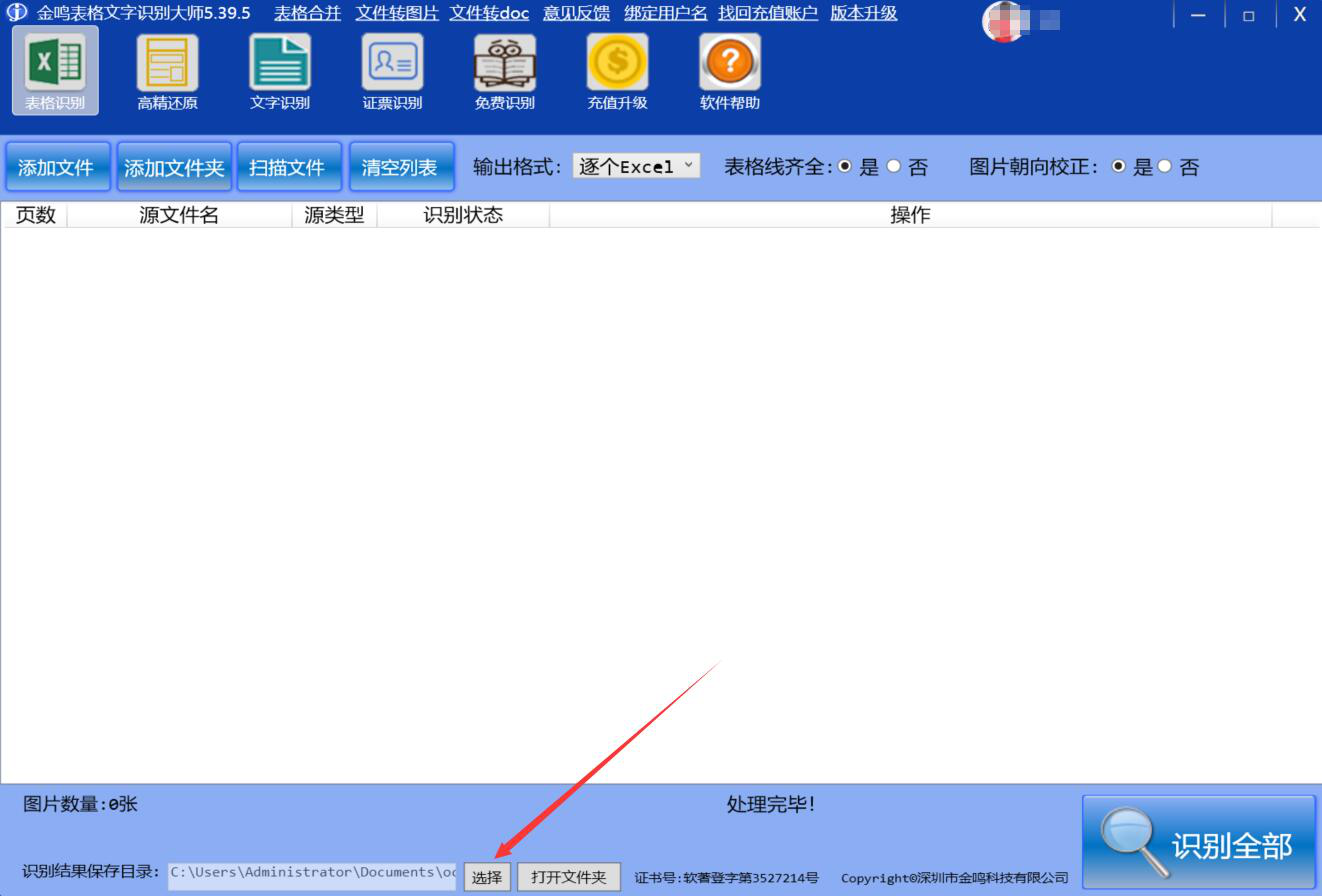
Task: Click the 输出格式 label
Action: (517, 167)
